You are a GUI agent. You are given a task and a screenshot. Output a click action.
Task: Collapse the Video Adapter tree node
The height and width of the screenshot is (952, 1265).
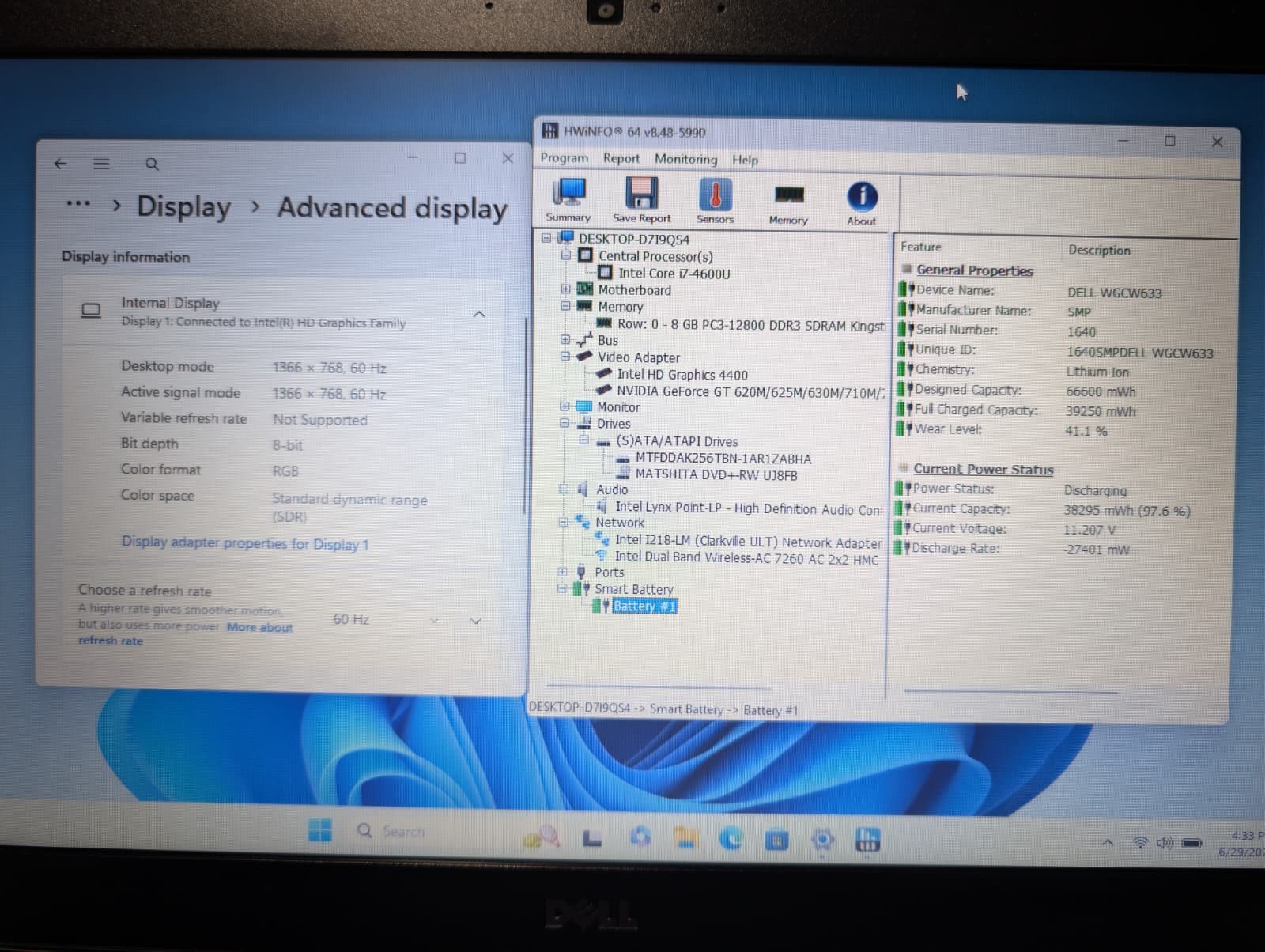click(x=565, y=357)
